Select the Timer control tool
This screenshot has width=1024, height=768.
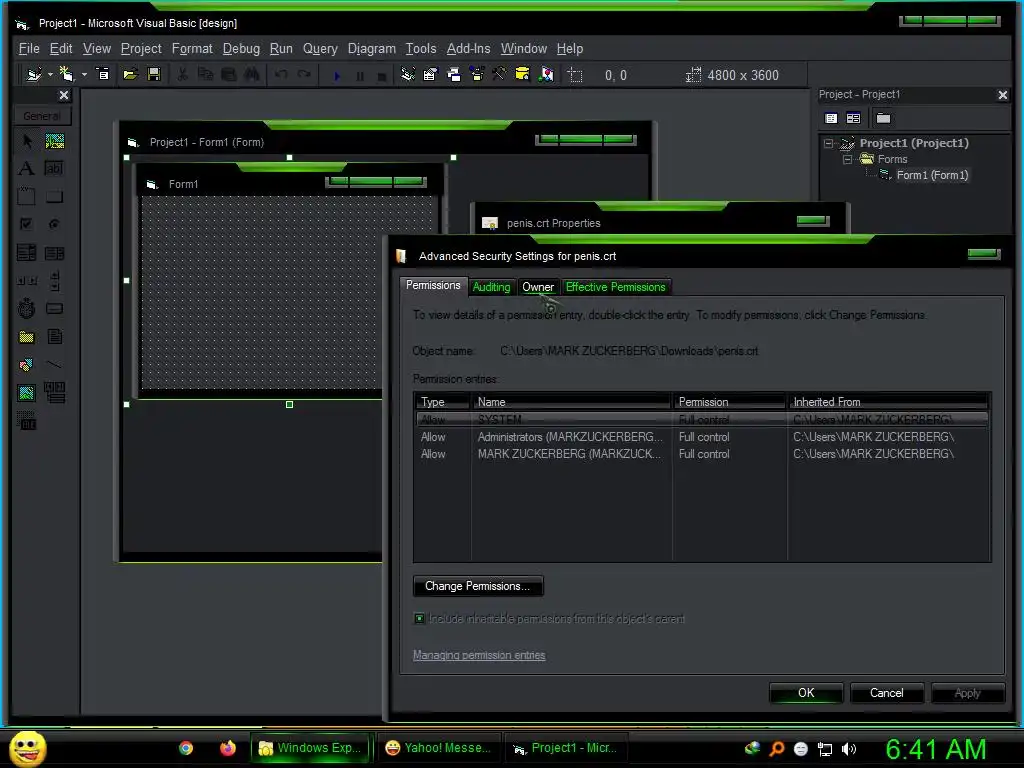point(27,308)
